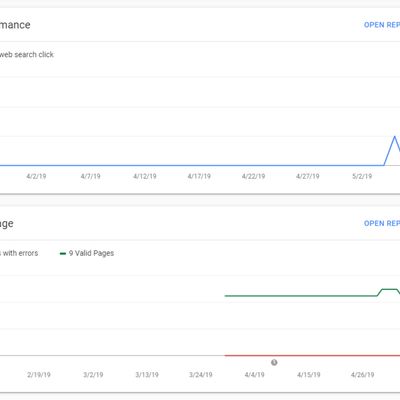Click the blue clicks peak near 5/2/19
This screenshot has height=400, width=400.
tap(395, 137)
